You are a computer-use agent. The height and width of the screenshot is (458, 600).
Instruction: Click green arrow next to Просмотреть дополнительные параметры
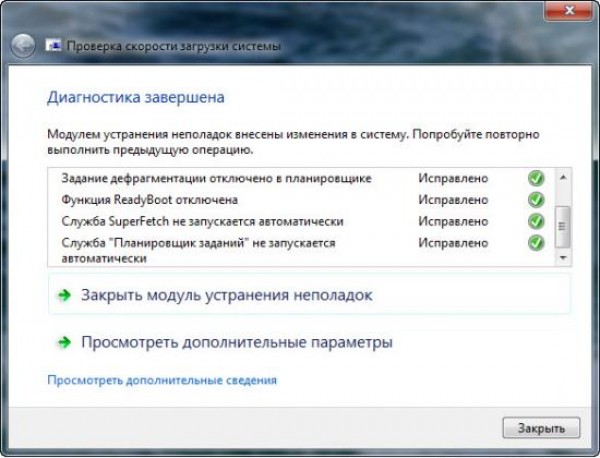64,342
